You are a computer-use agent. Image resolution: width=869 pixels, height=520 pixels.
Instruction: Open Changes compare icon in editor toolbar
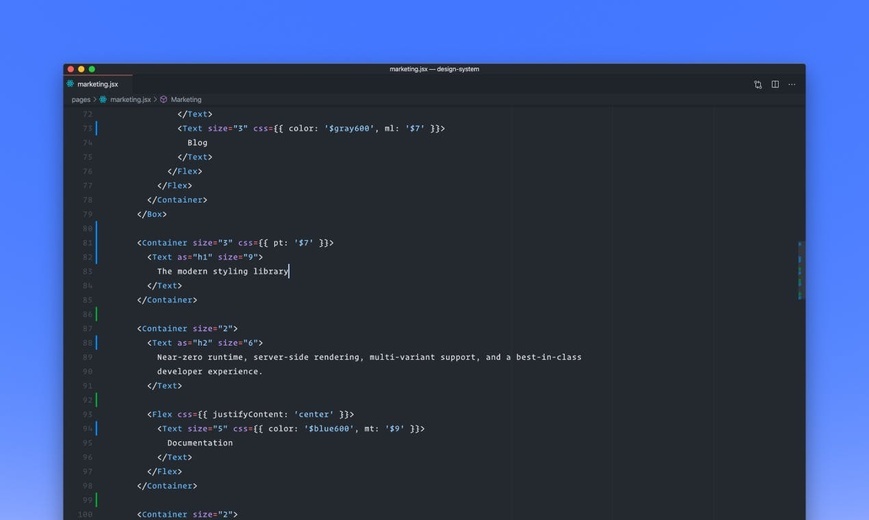[x=758, y=85]
